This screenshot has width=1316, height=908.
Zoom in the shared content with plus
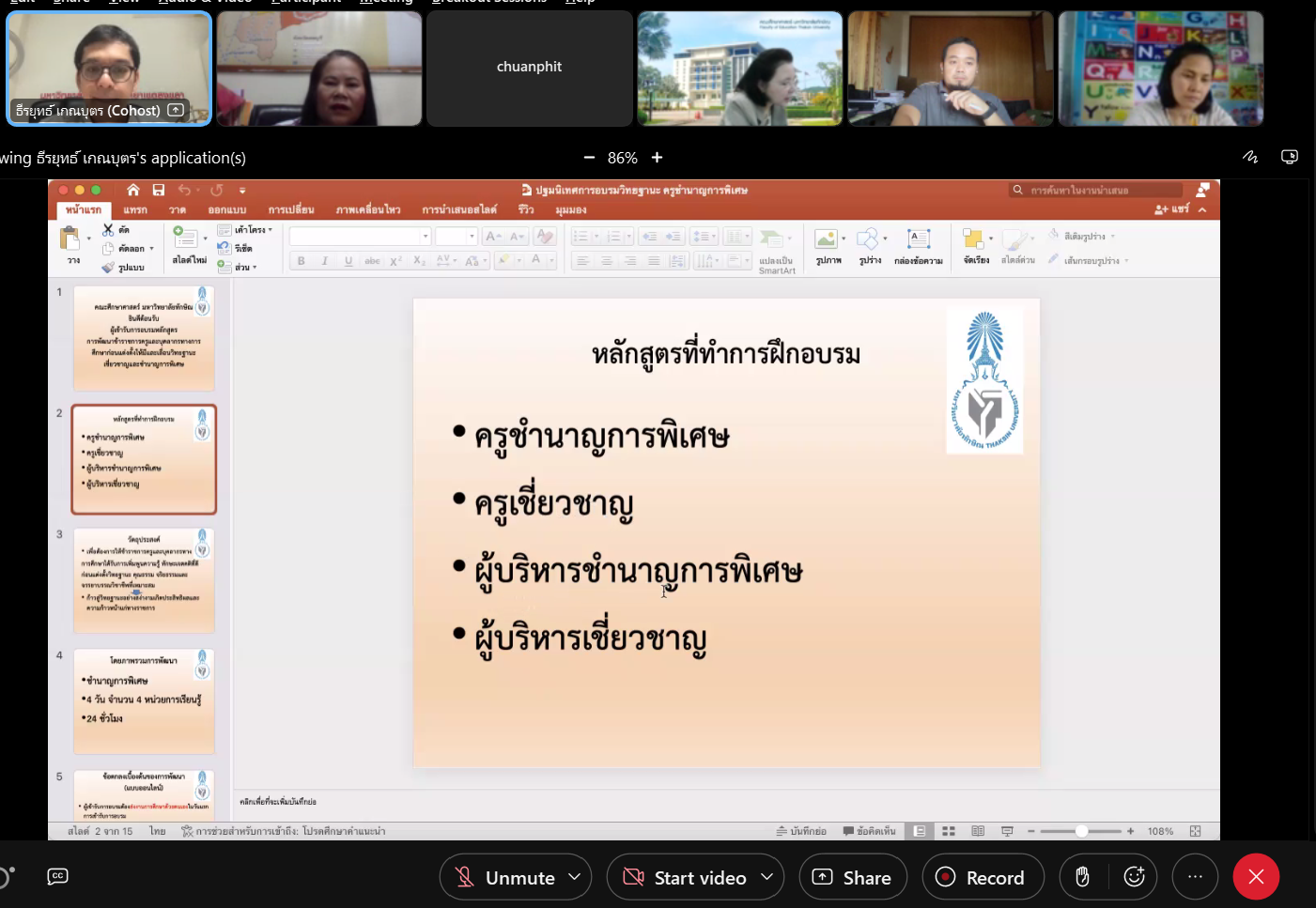tap(658, 158)
